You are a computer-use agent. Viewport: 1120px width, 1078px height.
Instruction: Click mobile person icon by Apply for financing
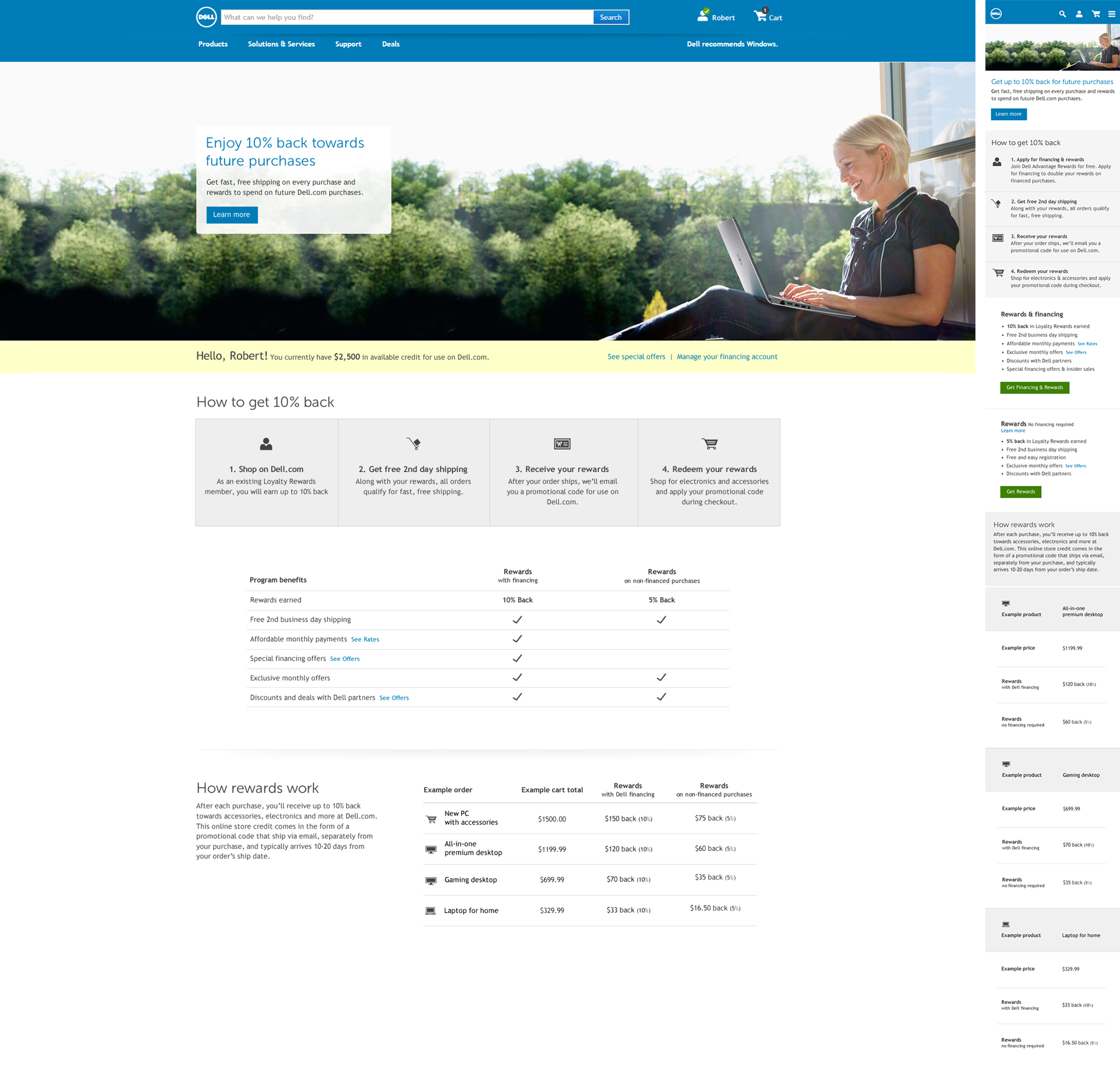point(997,162)
